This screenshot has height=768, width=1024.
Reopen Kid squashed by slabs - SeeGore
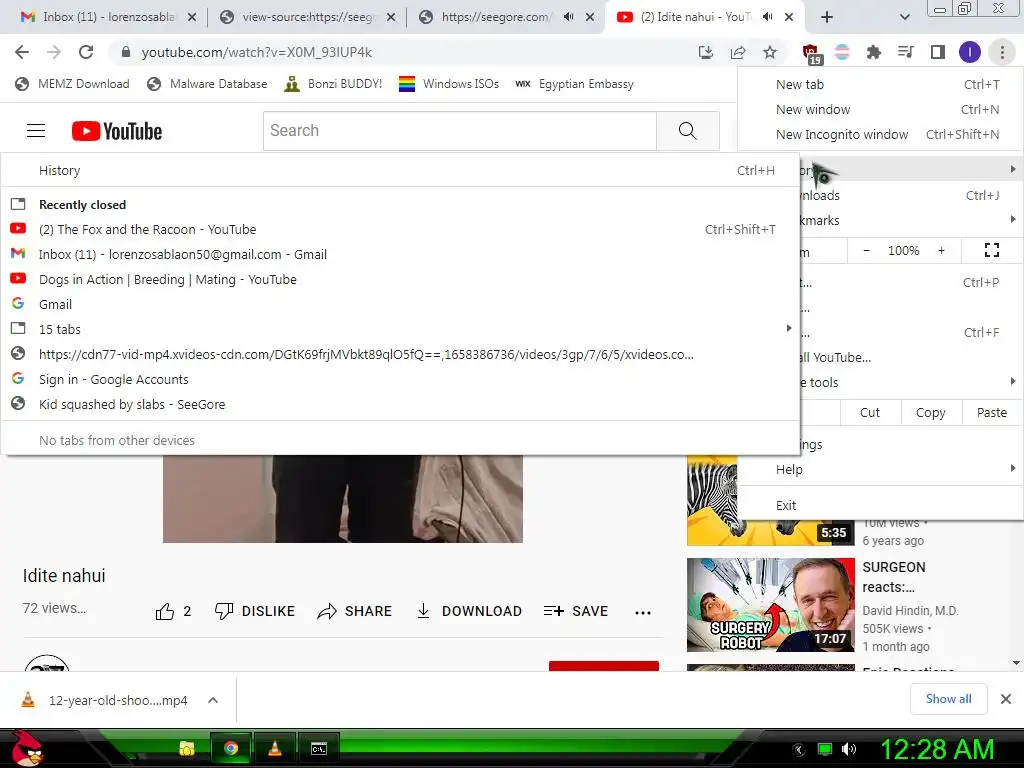pyautogui.click(x=400, y=404)
